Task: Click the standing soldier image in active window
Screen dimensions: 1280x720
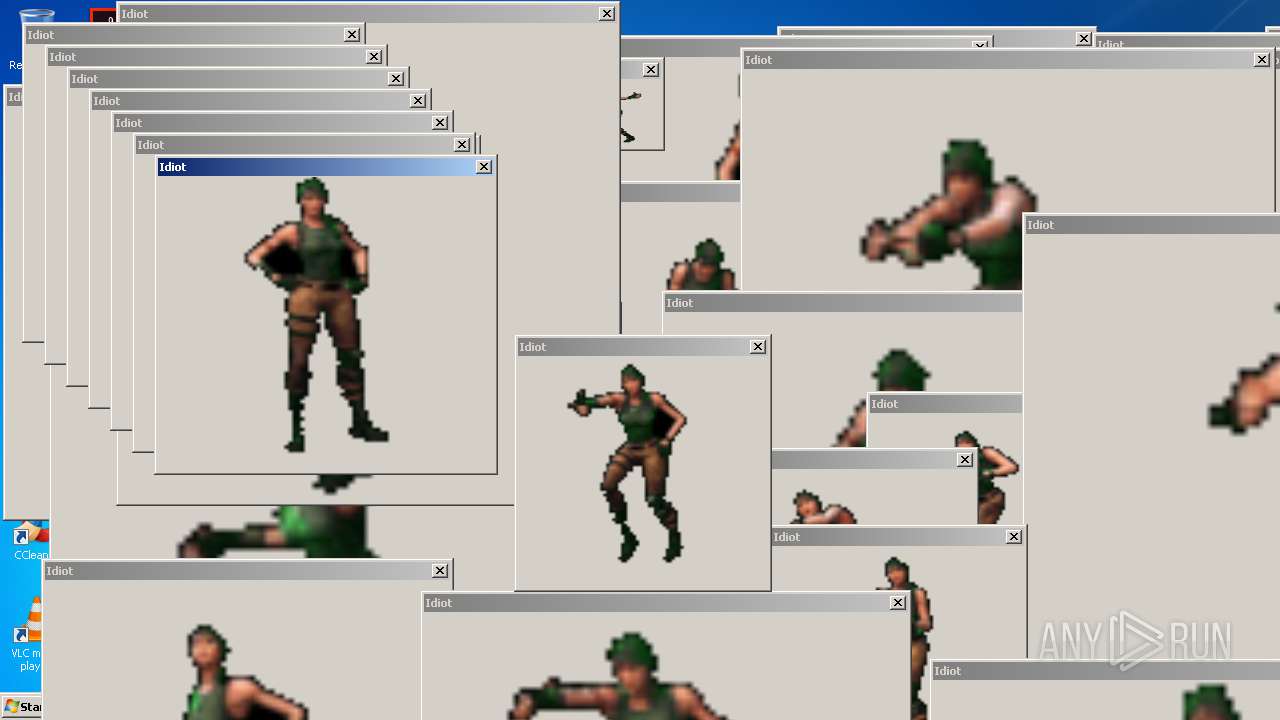Action: 317,315
